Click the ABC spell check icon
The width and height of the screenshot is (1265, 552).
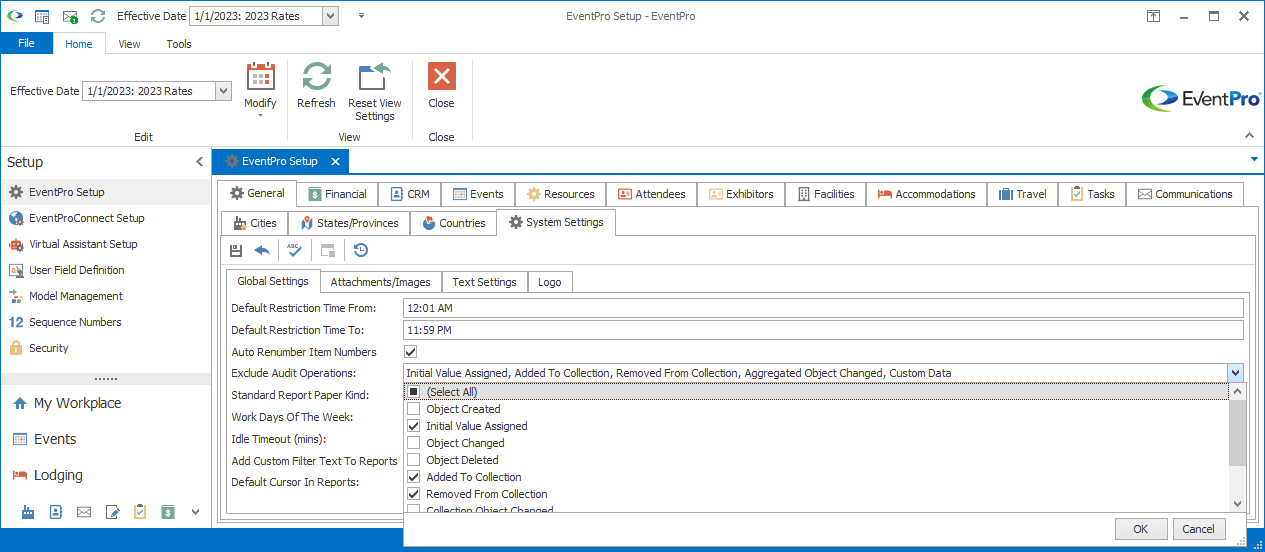point(294,251)
